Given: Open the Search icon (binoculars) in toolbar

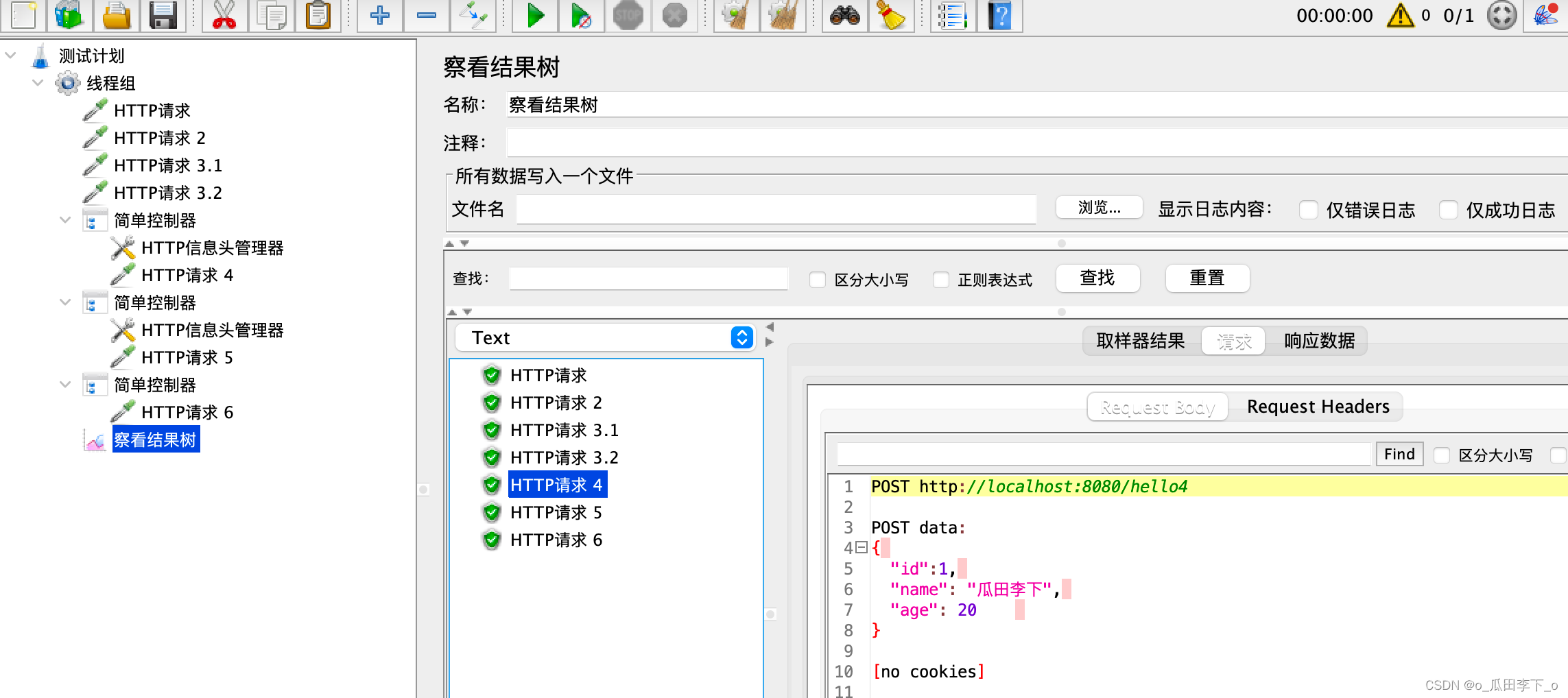Looking at the screenshot, I should [846, 16].
